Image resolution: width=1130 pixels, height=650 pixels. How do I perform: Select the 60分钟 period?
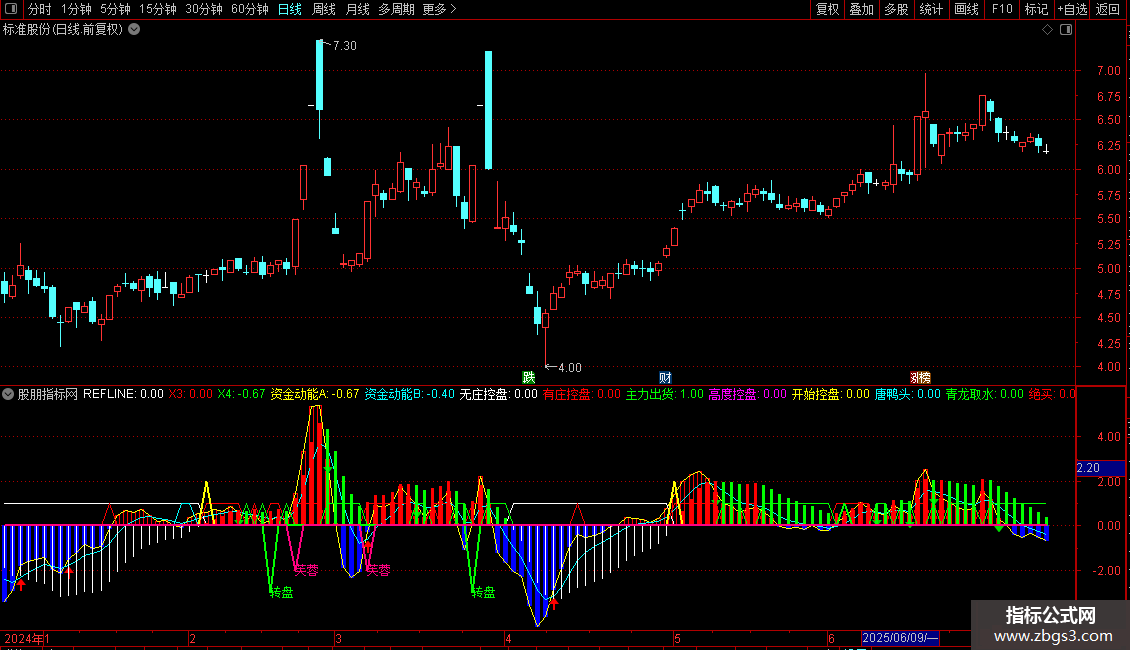pos(250,9)
